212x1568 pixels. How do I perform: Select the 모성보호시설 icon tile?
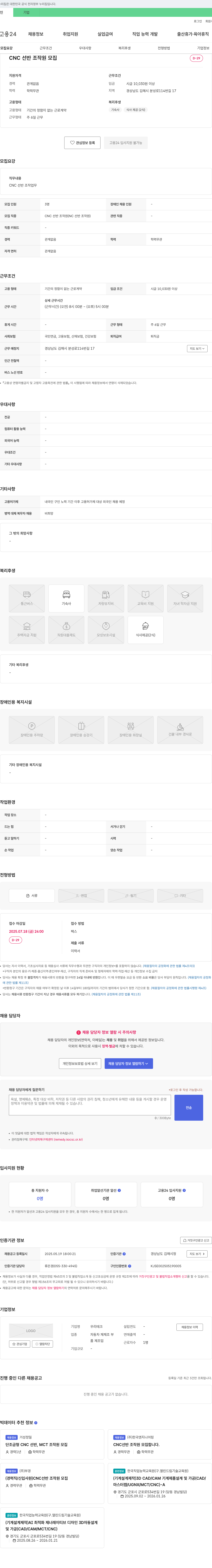coord(106,630)
